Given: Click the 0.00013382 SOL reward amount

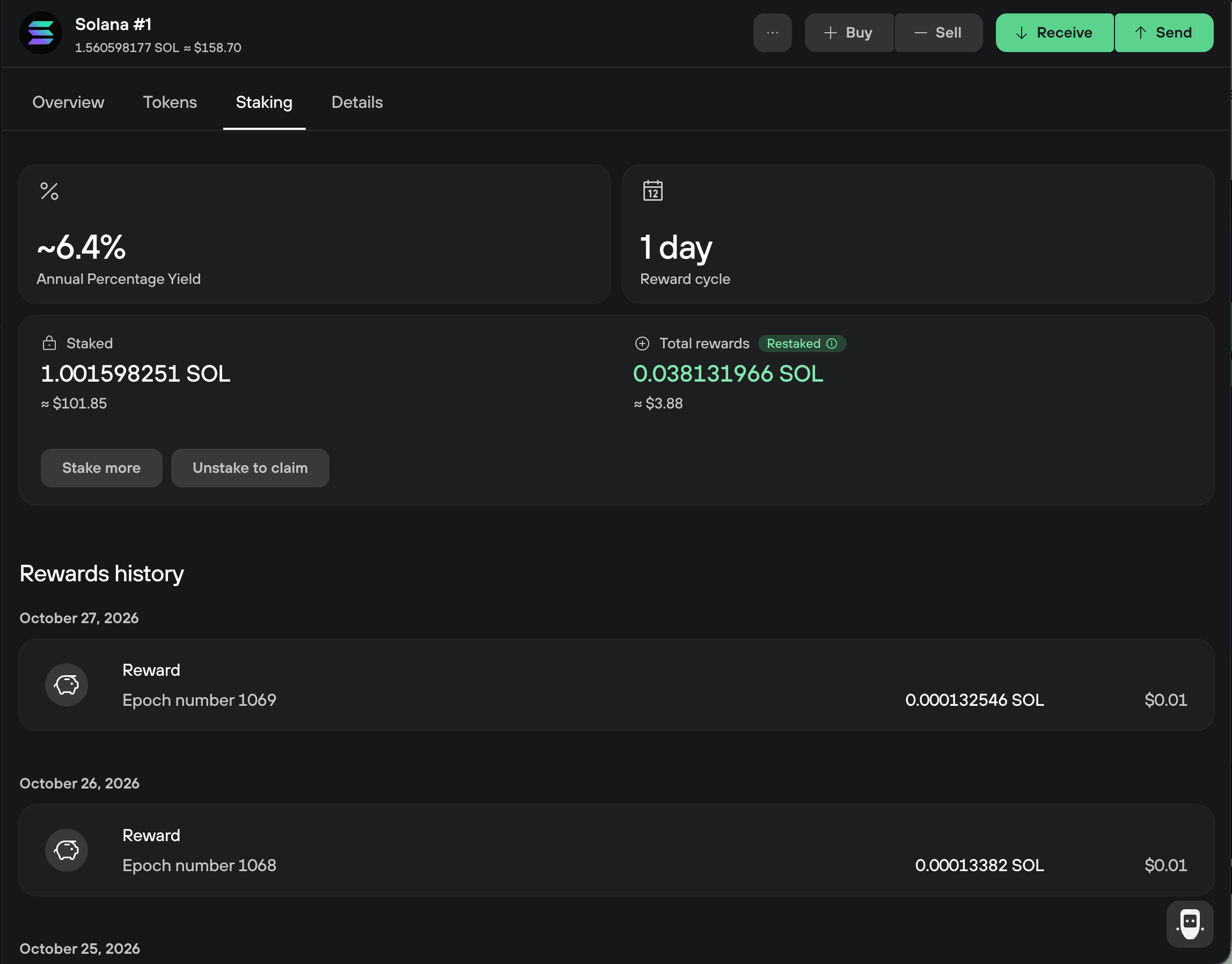Looking at the screenshot, I should [x=980, y=865].
